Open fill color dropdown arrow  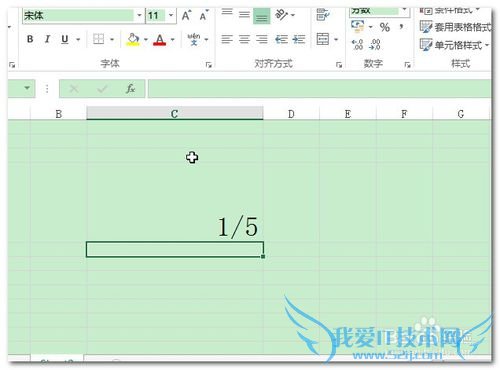pos(146,40)
